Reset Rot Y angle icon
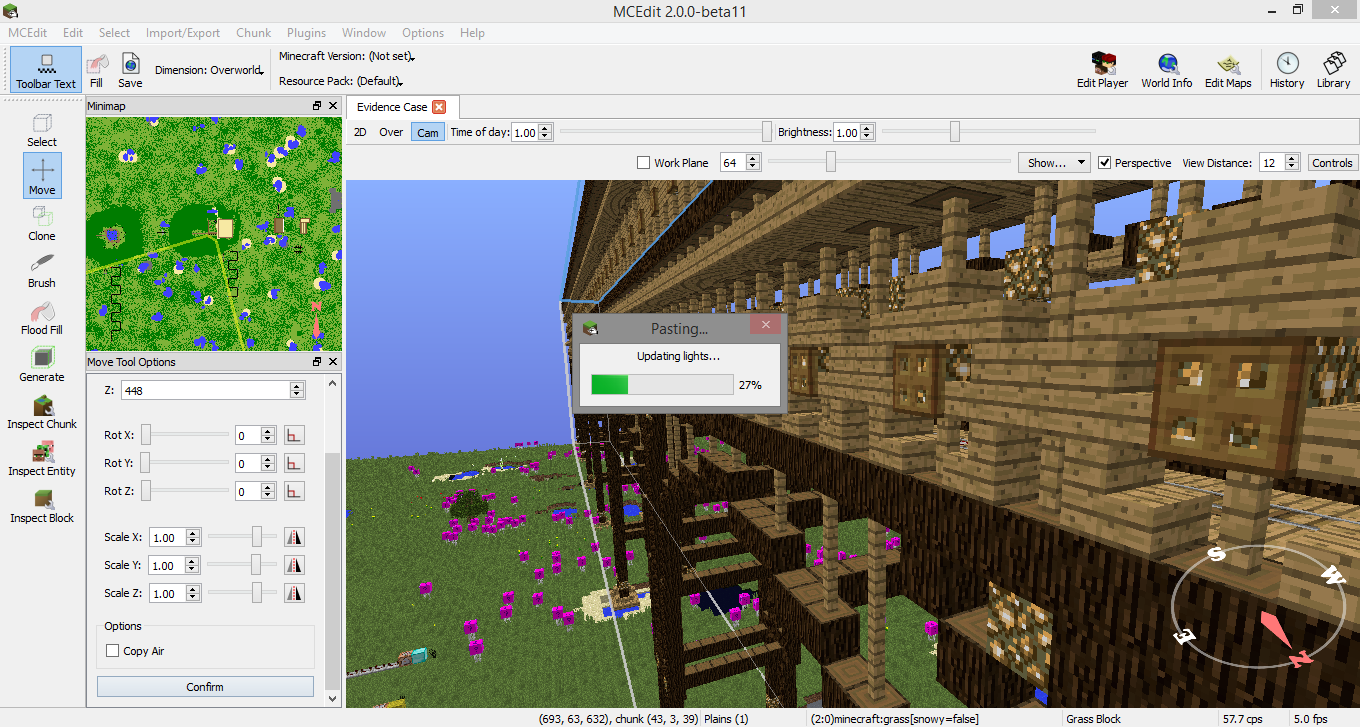Image resolution: width=1360 pixels, height=727 pixels. point(294,463)
